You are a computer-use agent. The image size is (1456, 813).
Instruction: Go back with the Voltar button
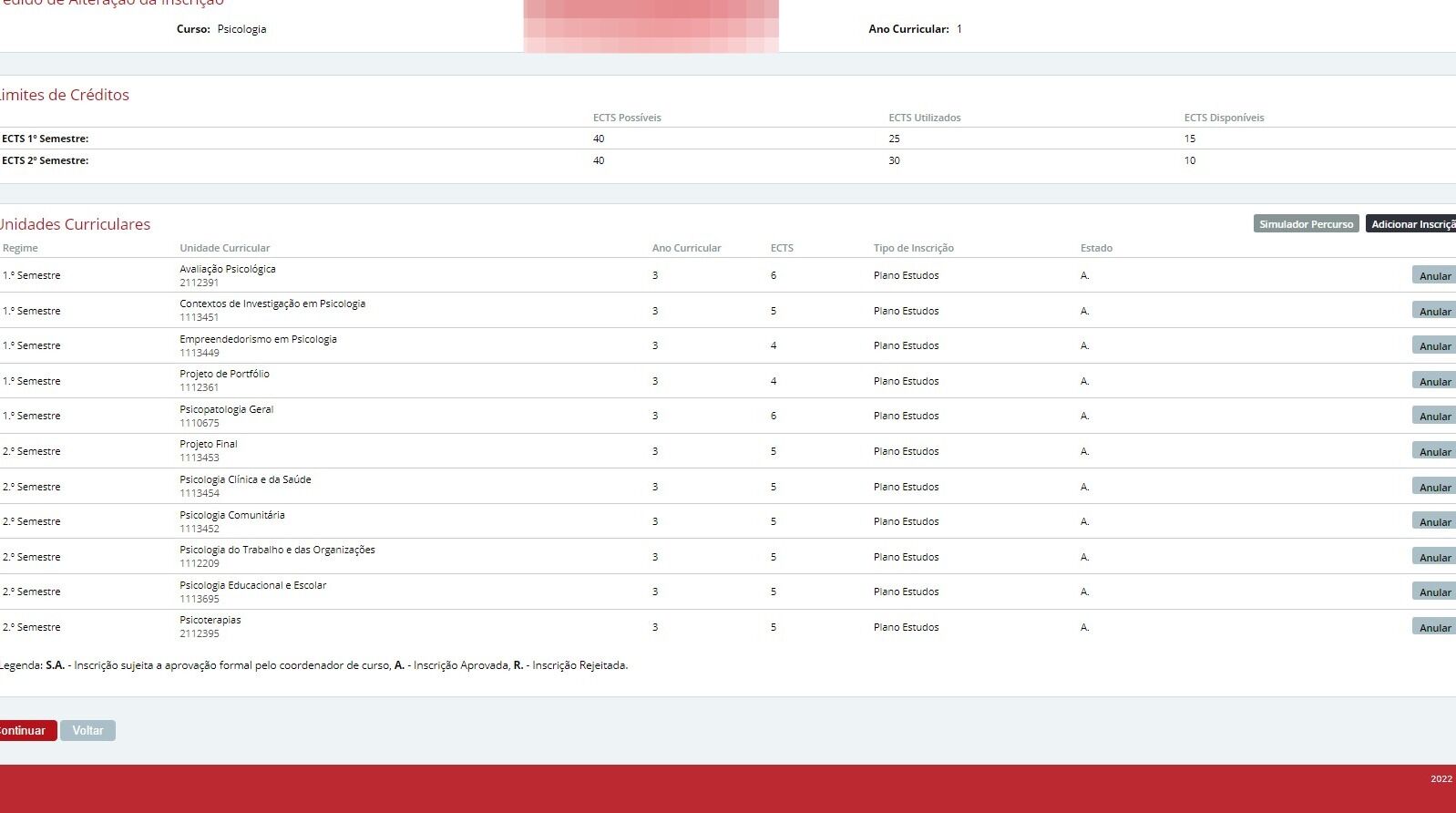pyautogui.click(x=87, y=730)
